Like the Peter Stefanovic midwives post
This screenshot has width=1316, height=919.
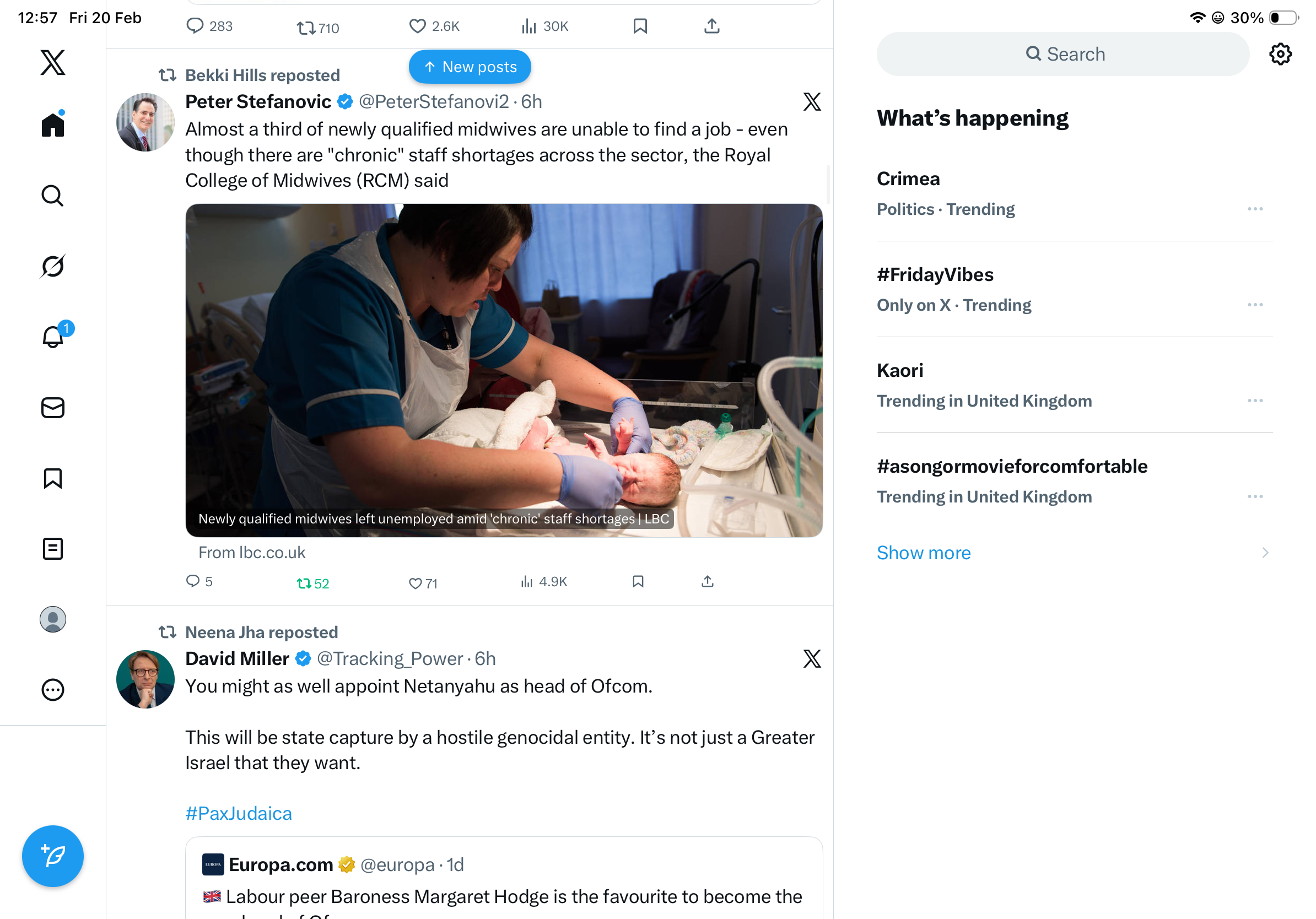click(x=416, y=583)
